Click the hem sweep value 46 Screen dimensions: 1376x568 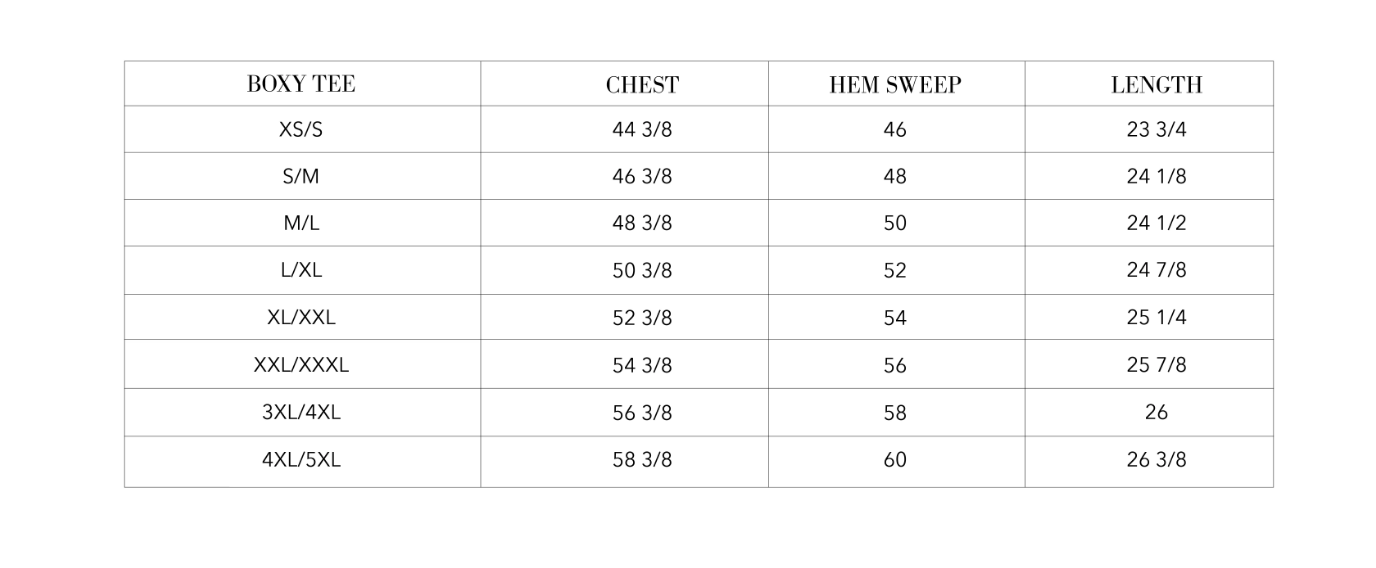tap(895, 130)
